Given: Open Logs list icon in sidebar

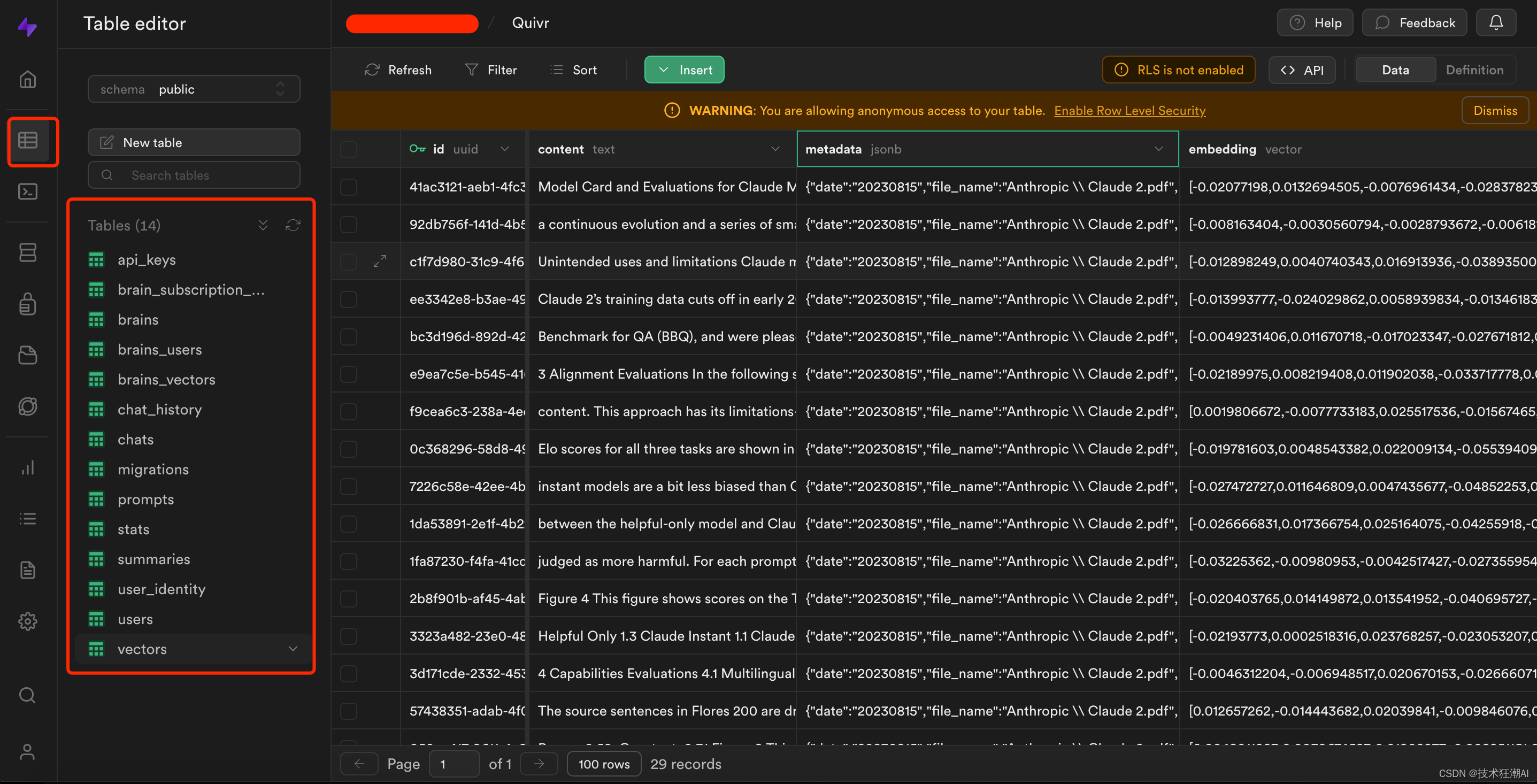Looking at the screenshot, I should 27,519.
